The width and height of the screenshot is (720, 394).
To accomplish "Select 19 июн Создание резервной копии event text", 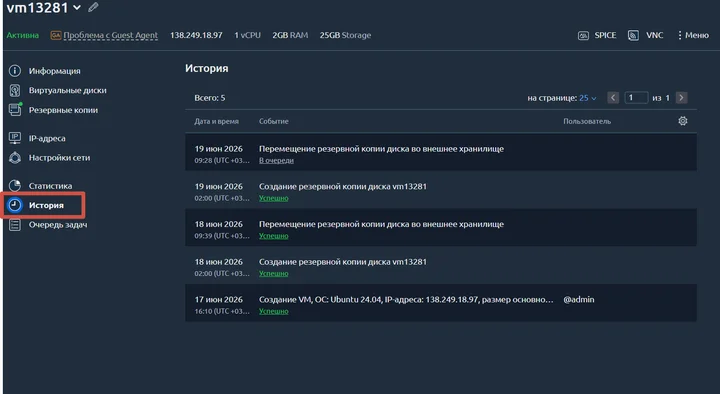I will click(x=343, y=186).
